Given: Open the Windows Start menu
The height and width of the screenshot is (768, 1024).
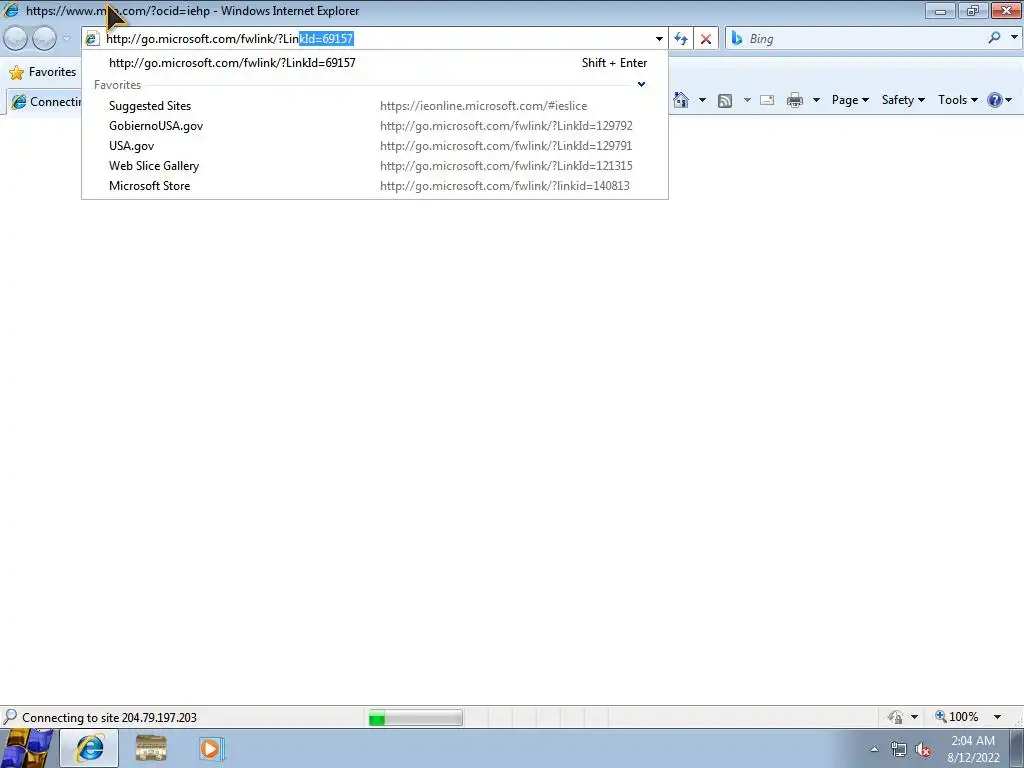Looking at the screenshot, I should pos(26,748).
